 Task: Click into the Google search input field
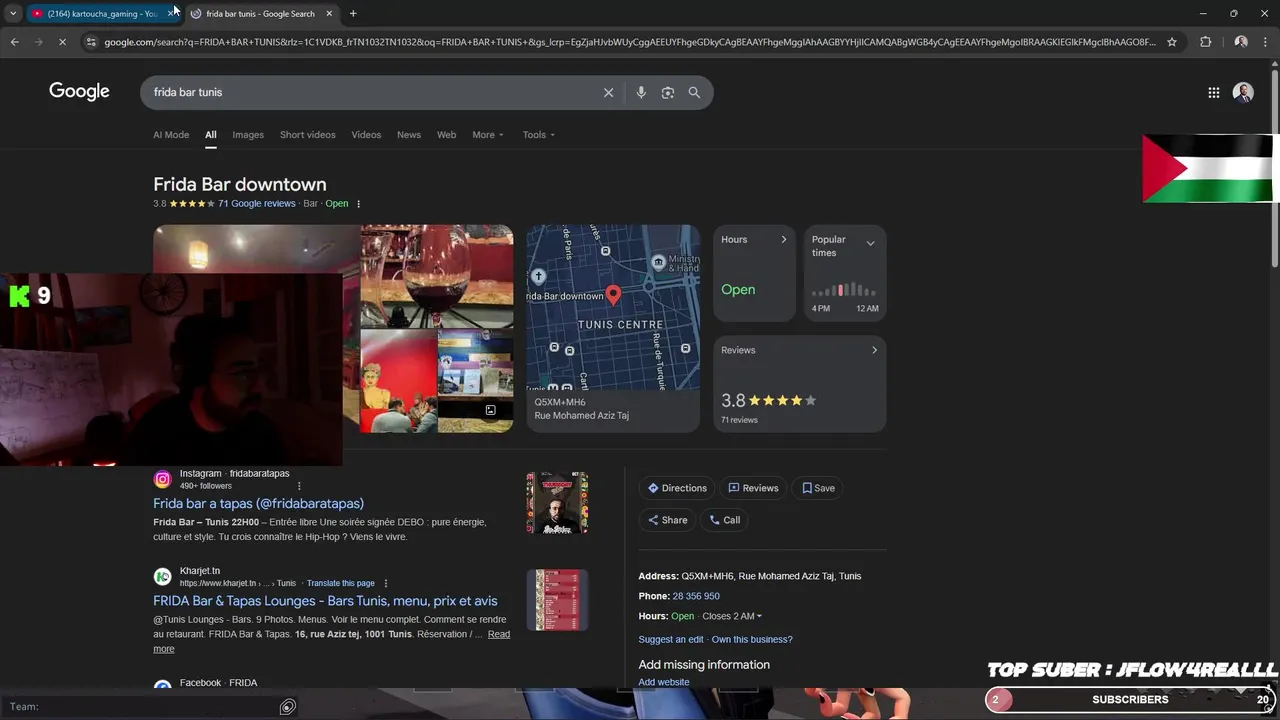(370, 92)
